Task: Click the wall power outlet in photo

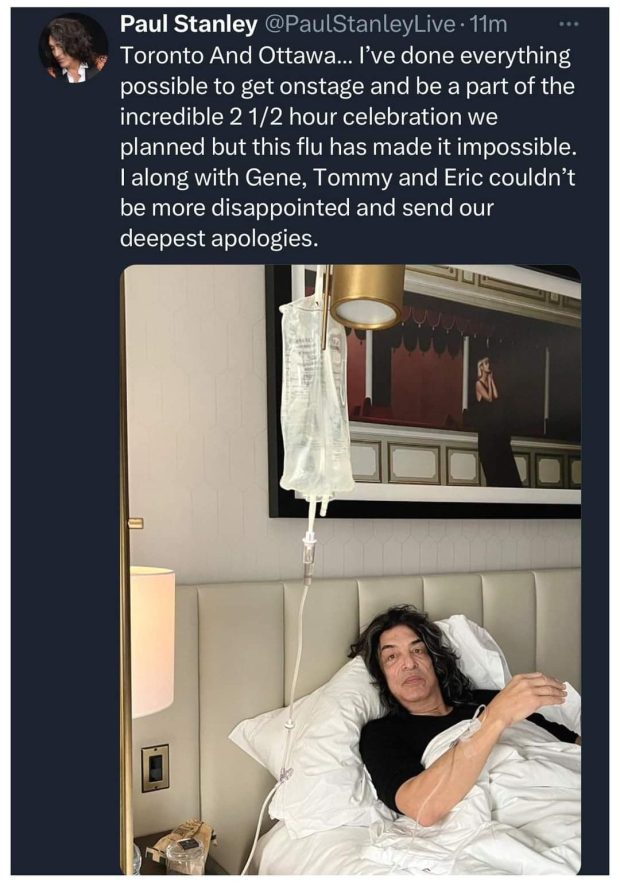Action: coord(154,767)
